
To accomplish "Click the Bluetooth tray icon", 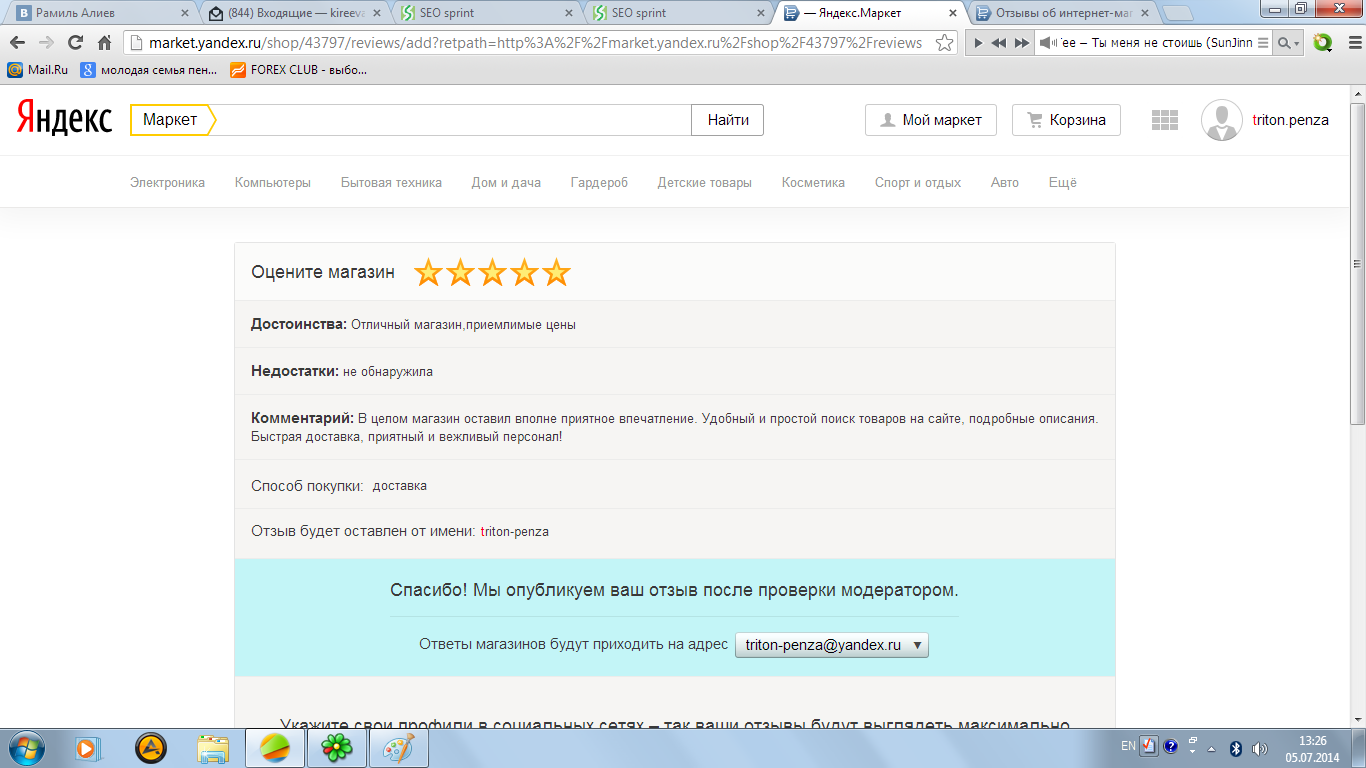I will (x=1235, y=748).
